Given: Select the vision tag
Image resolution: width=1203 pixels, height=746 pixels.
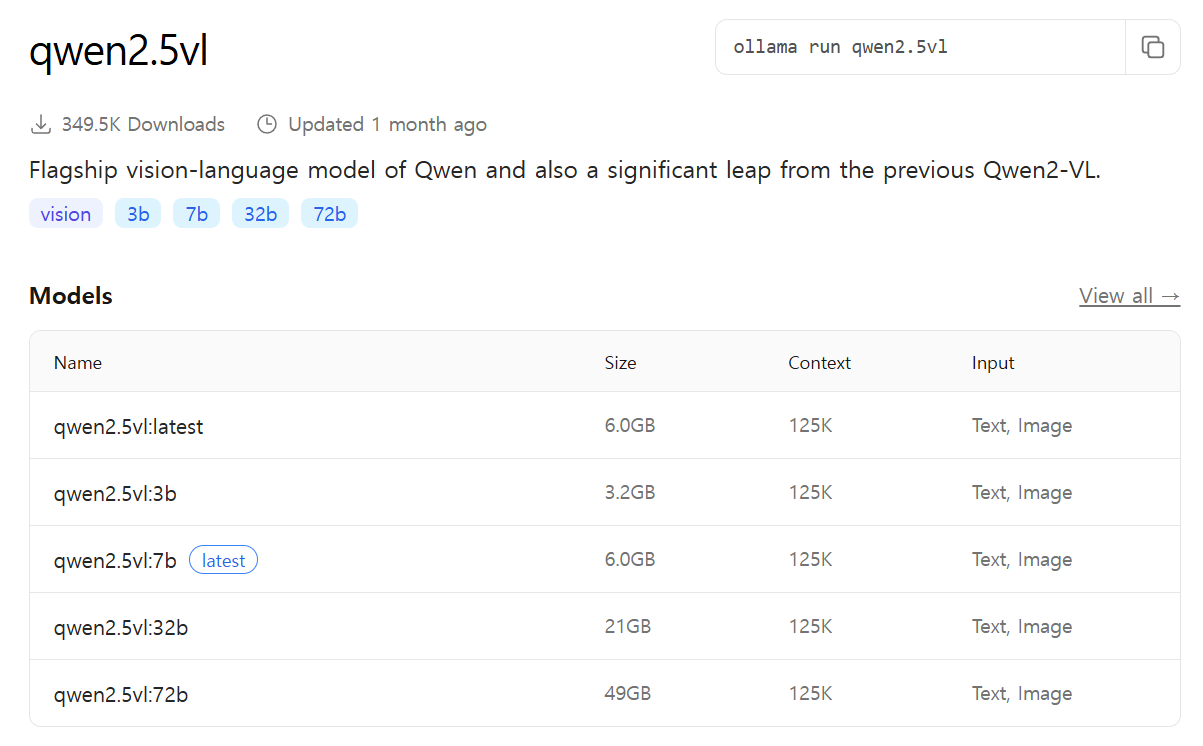Looking at the screenshot, I should click(x=66, y=214).
